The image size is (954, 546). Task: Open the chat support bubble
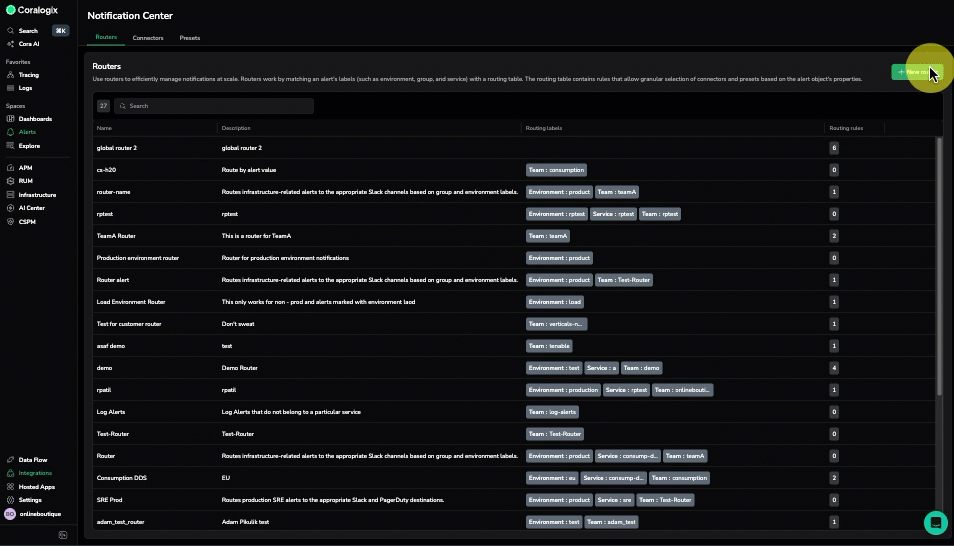click(935, 522)
